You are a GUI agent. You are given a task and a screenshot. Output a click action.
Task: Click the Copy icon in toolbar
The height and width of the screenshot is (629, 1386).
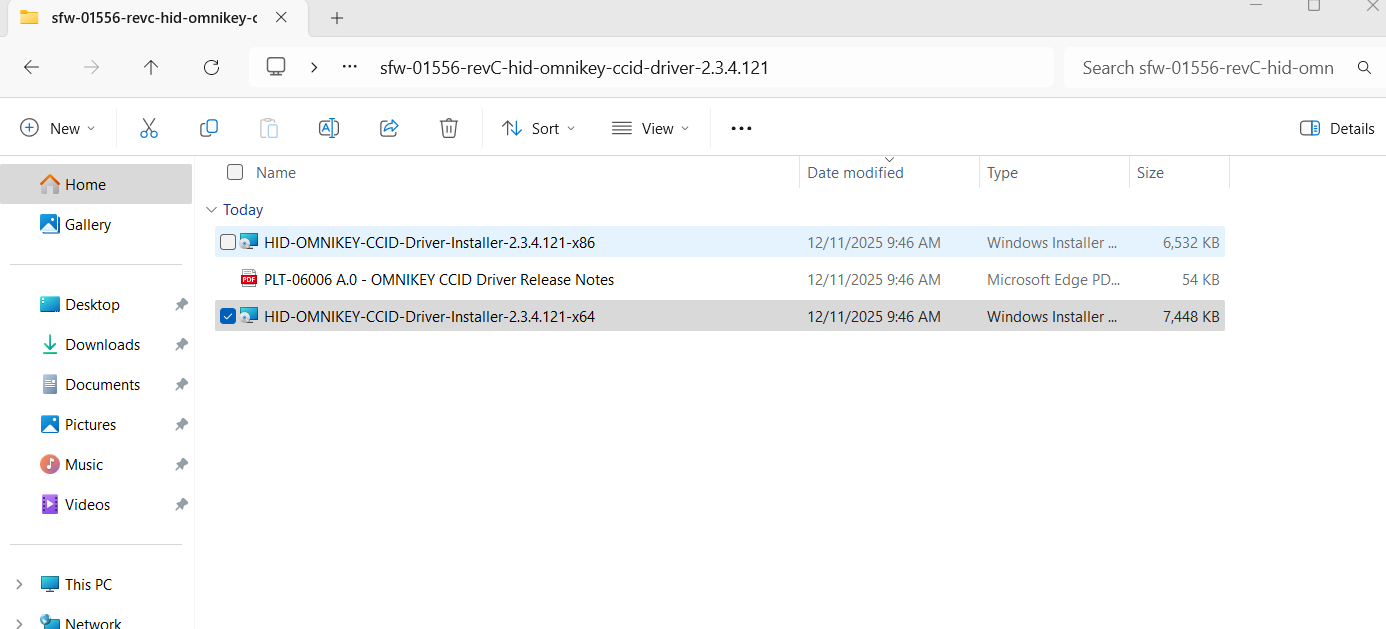coord(209,128)
